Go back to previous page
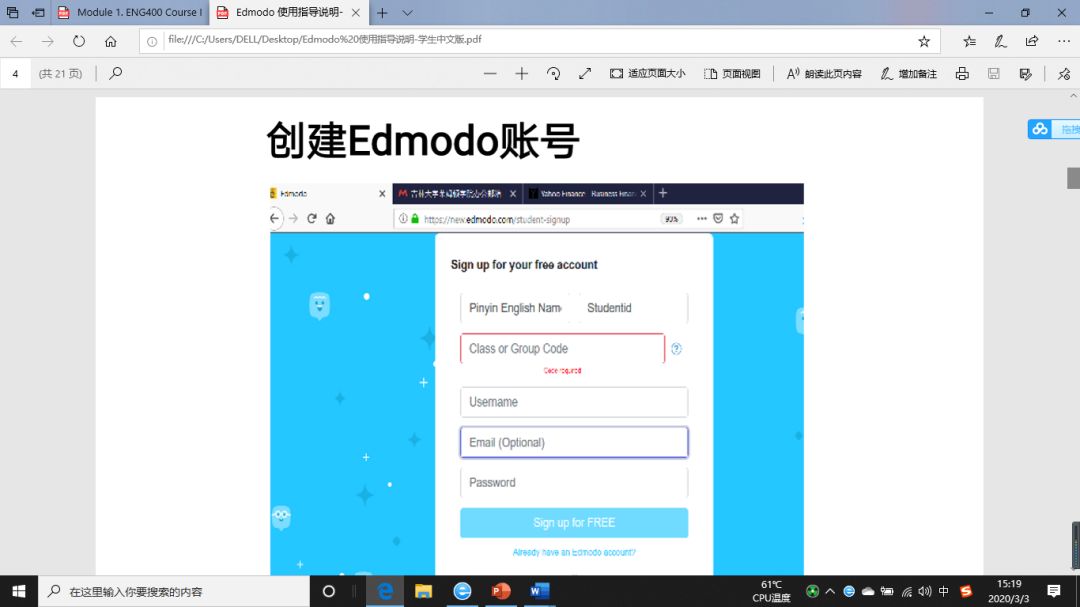 [x=16, y=41]
